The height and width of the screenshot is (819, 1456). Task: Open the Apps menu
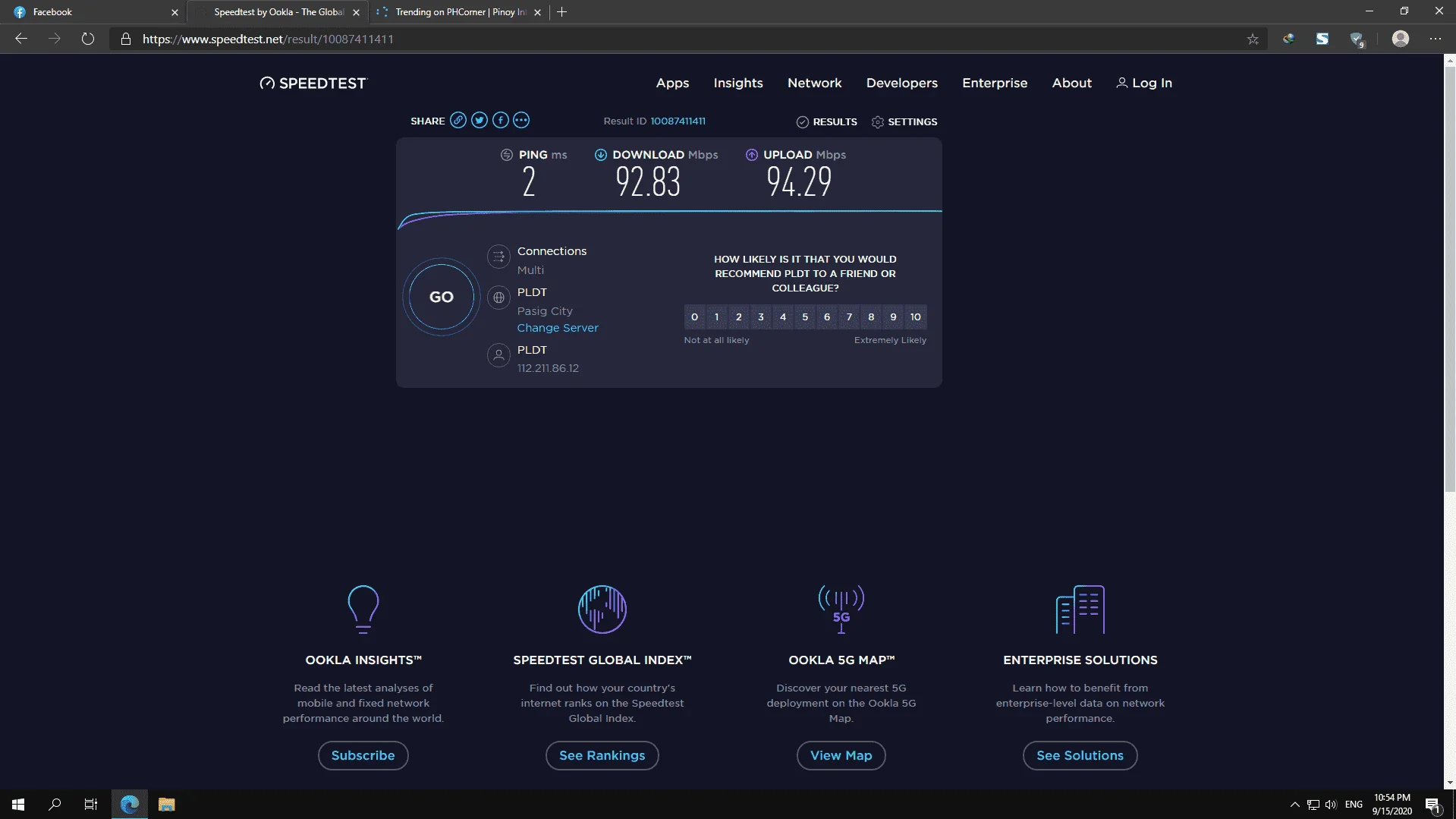coord(672,83)
